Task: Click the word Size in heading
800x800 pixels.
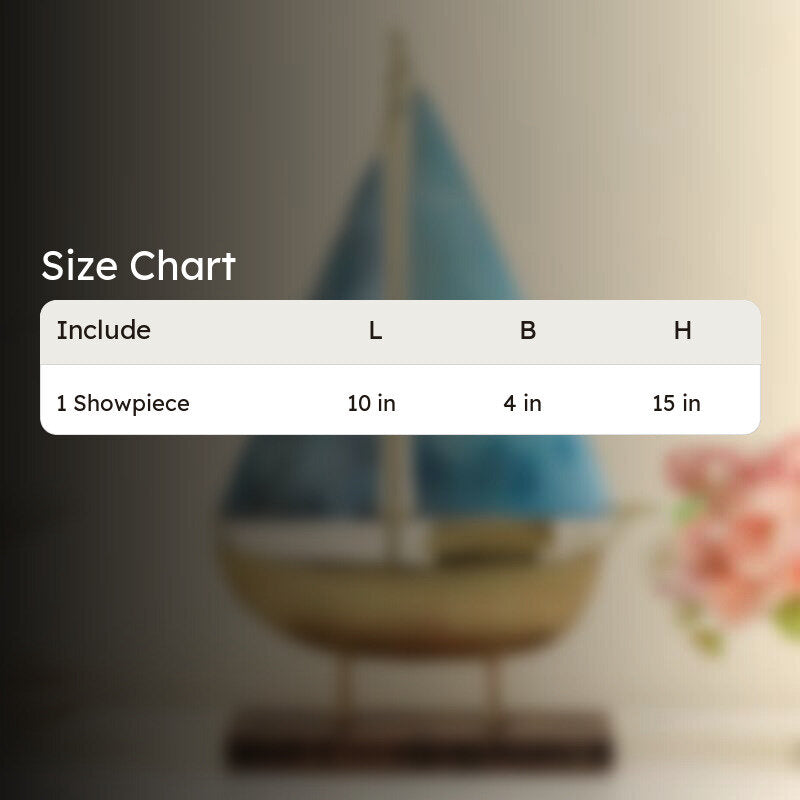Action: [80, 266]
